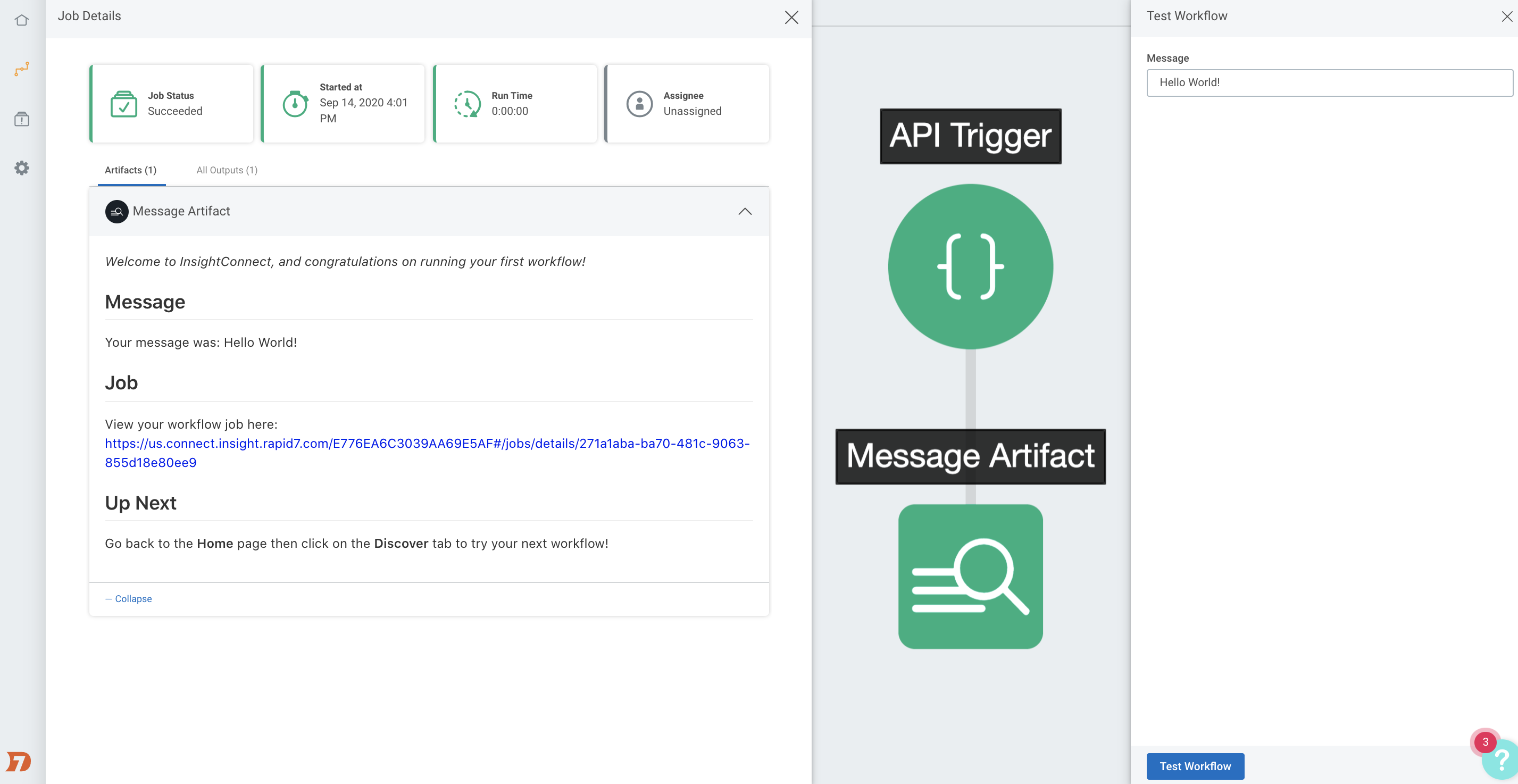Open the Settings gear in sidebar
The height and width of the screenshot is (784, 1518).
click(x=22, y=168)
